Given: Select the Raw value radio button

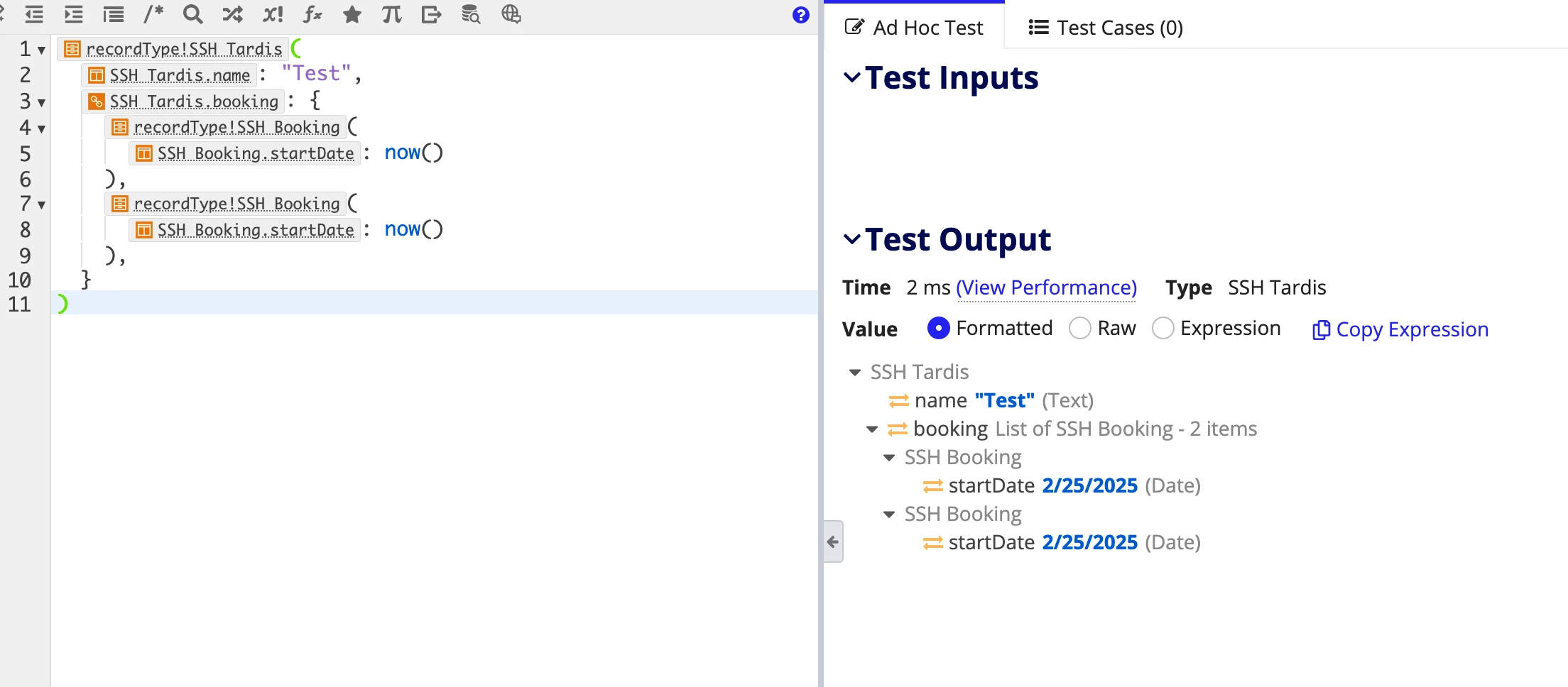Looking at the screenshot, I should pos(1080,328).
